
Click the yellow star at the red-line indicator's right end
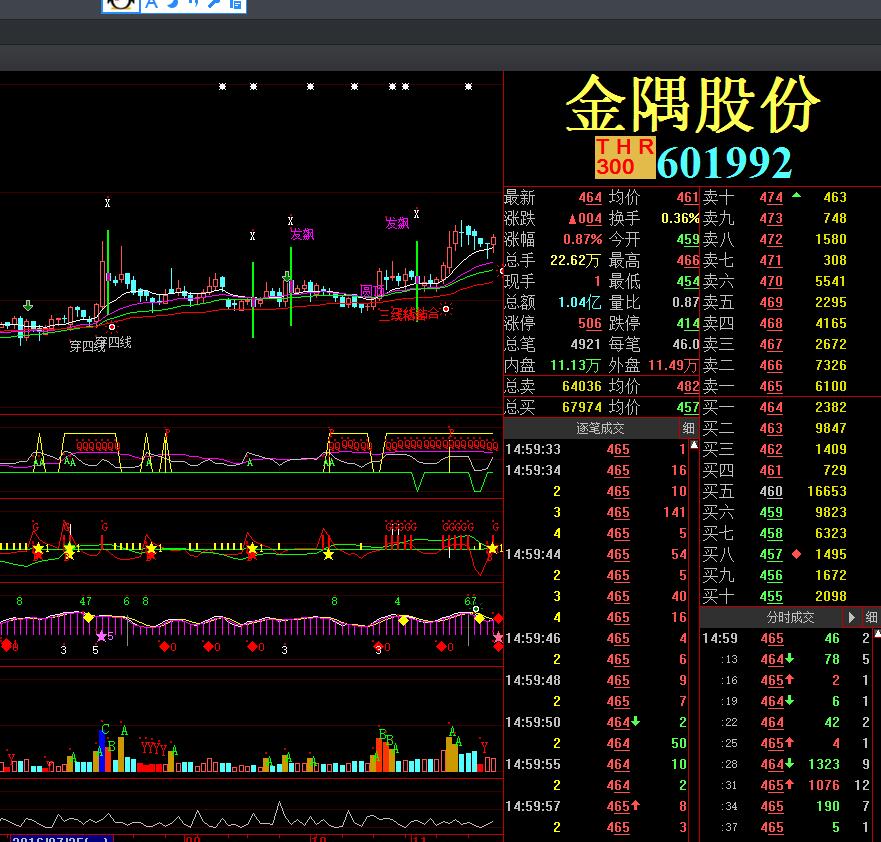(492, 548)
